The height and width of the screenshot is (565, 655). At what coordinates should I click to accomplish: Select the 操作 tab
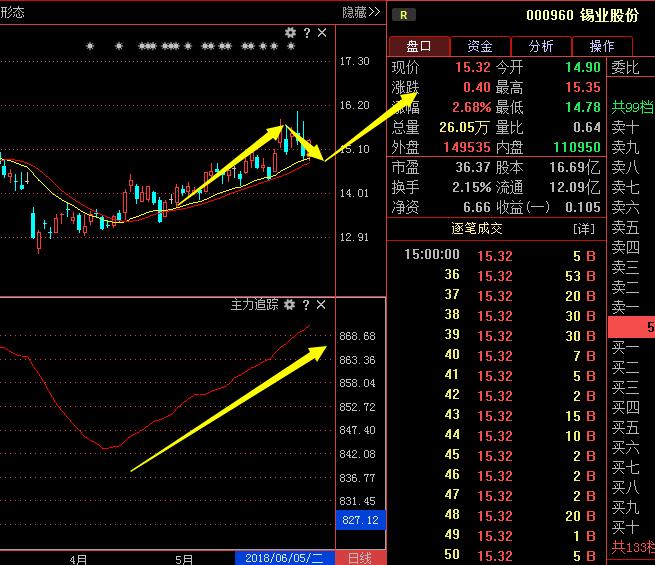coord(602,46)
